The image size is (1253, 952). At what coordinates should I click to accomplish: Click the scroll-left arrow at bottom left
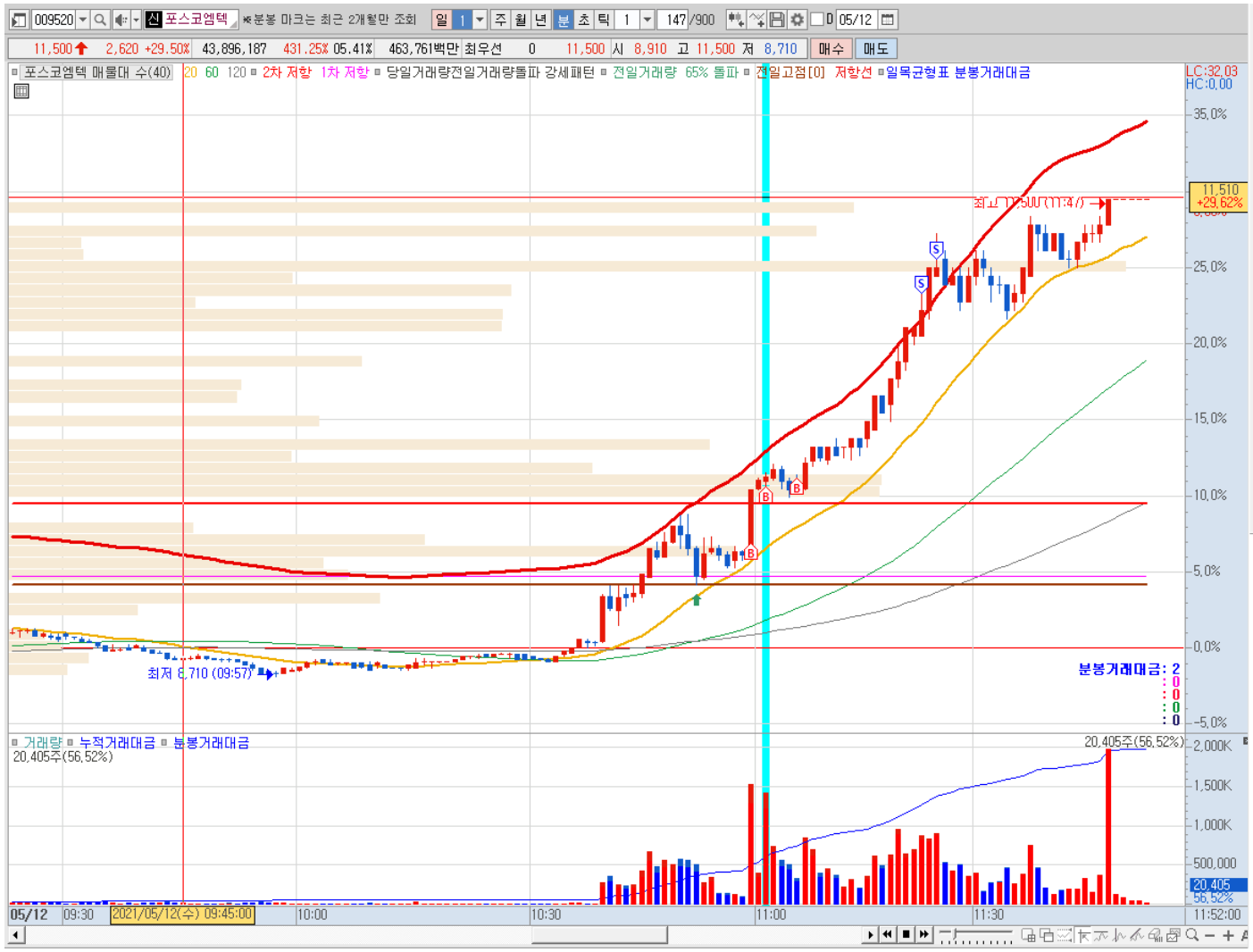[x=16, y=935]
